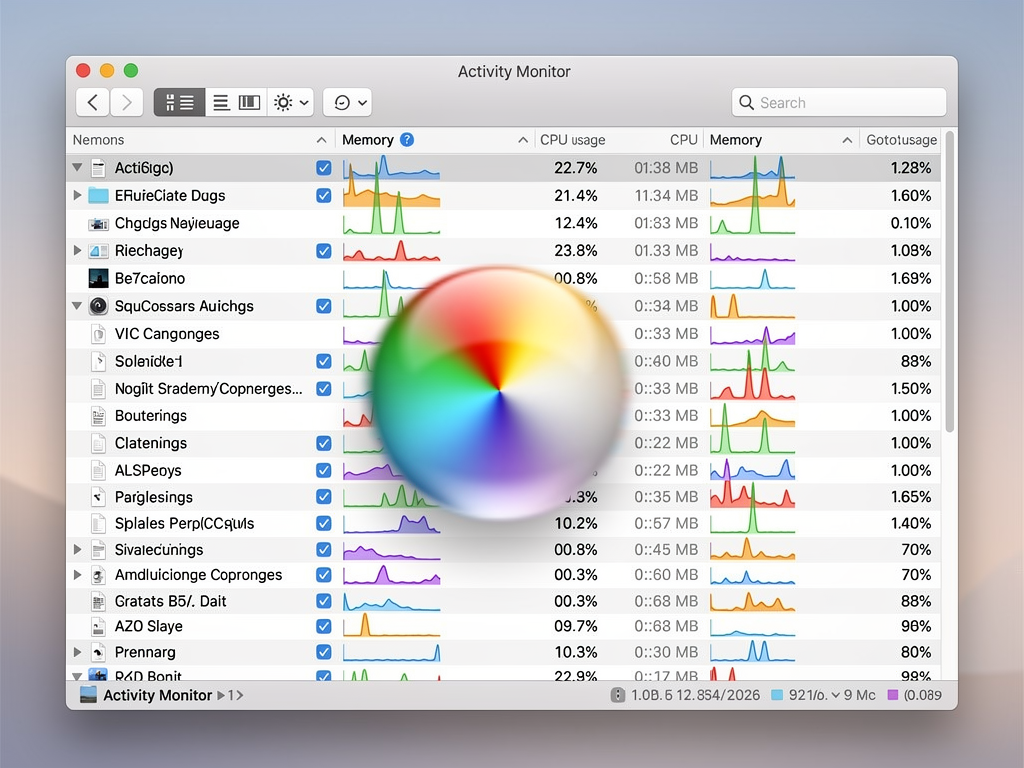Switch to the detailed list view icon
Image resolution: width=1024 pixels, height=768 pixels.
coord(180,103)
